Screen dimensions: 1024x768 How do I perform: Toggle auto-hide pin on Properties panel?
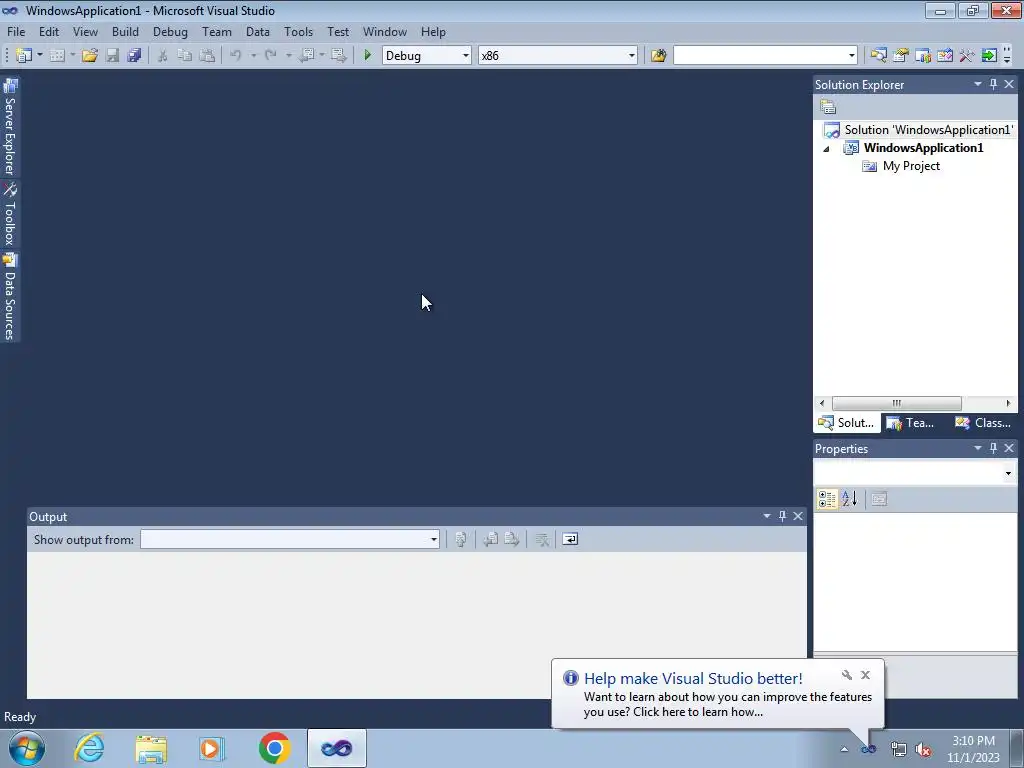coord(993,448)
